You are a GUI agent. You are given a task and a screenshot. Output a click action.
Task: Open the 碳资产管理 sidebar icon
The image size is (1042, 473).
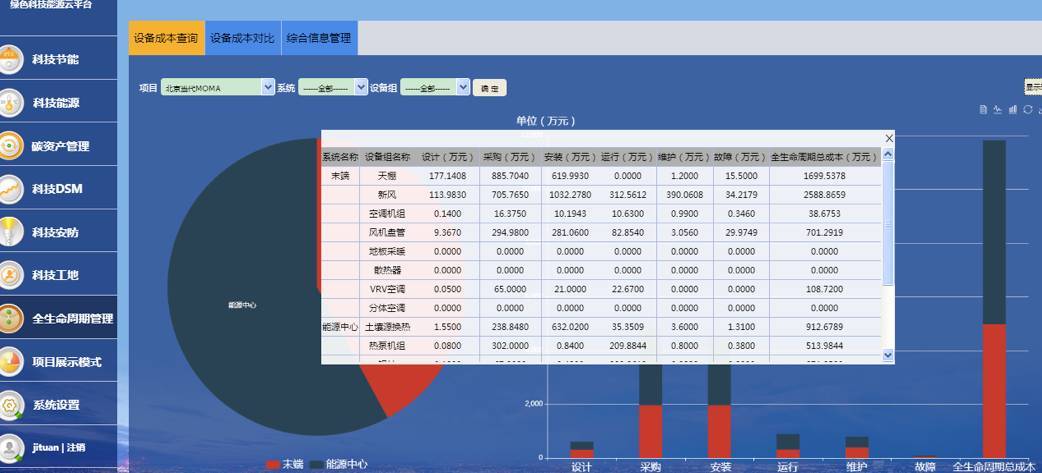[10, 146]
